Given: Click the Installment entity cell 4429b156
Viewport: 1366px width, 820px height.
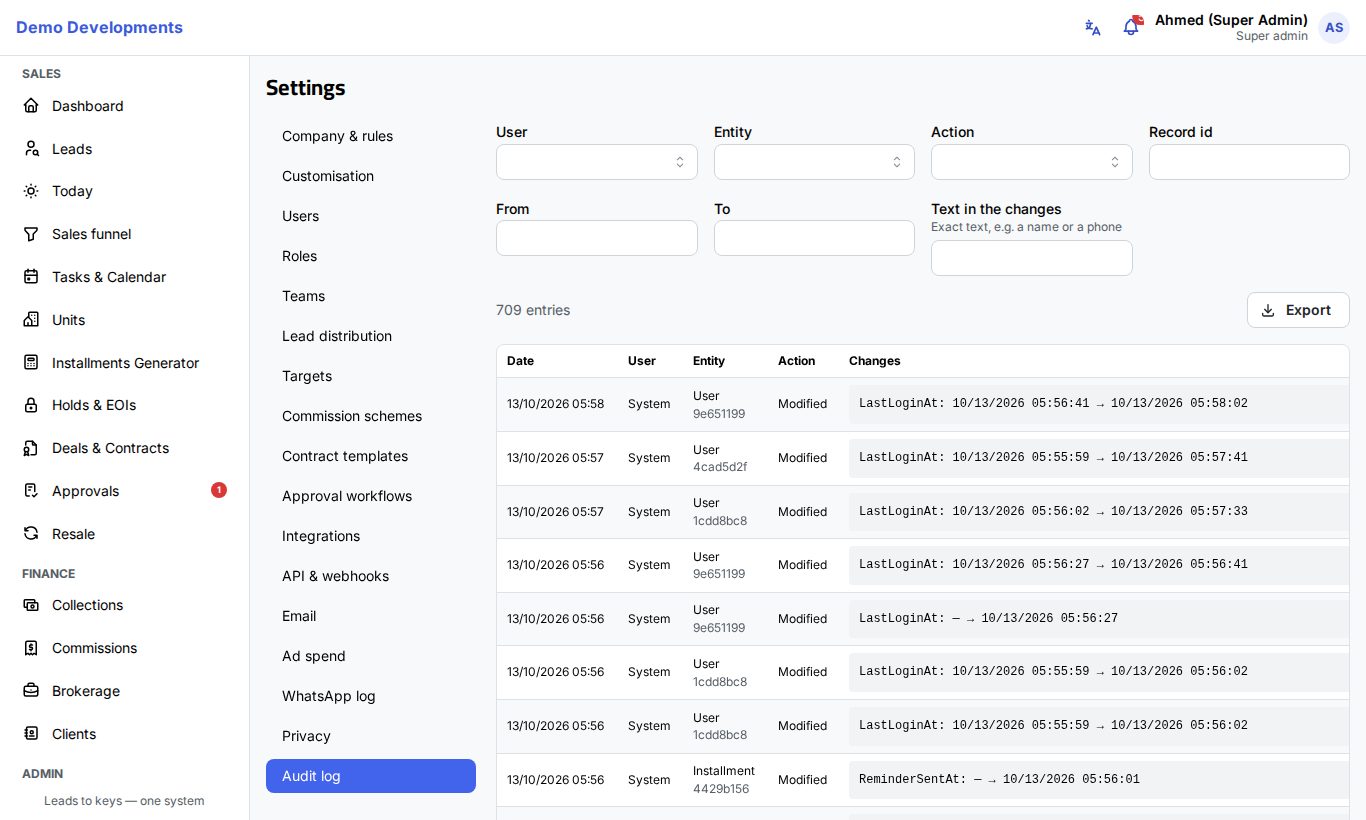Looking at the screenshot, I should coord(724,780).
